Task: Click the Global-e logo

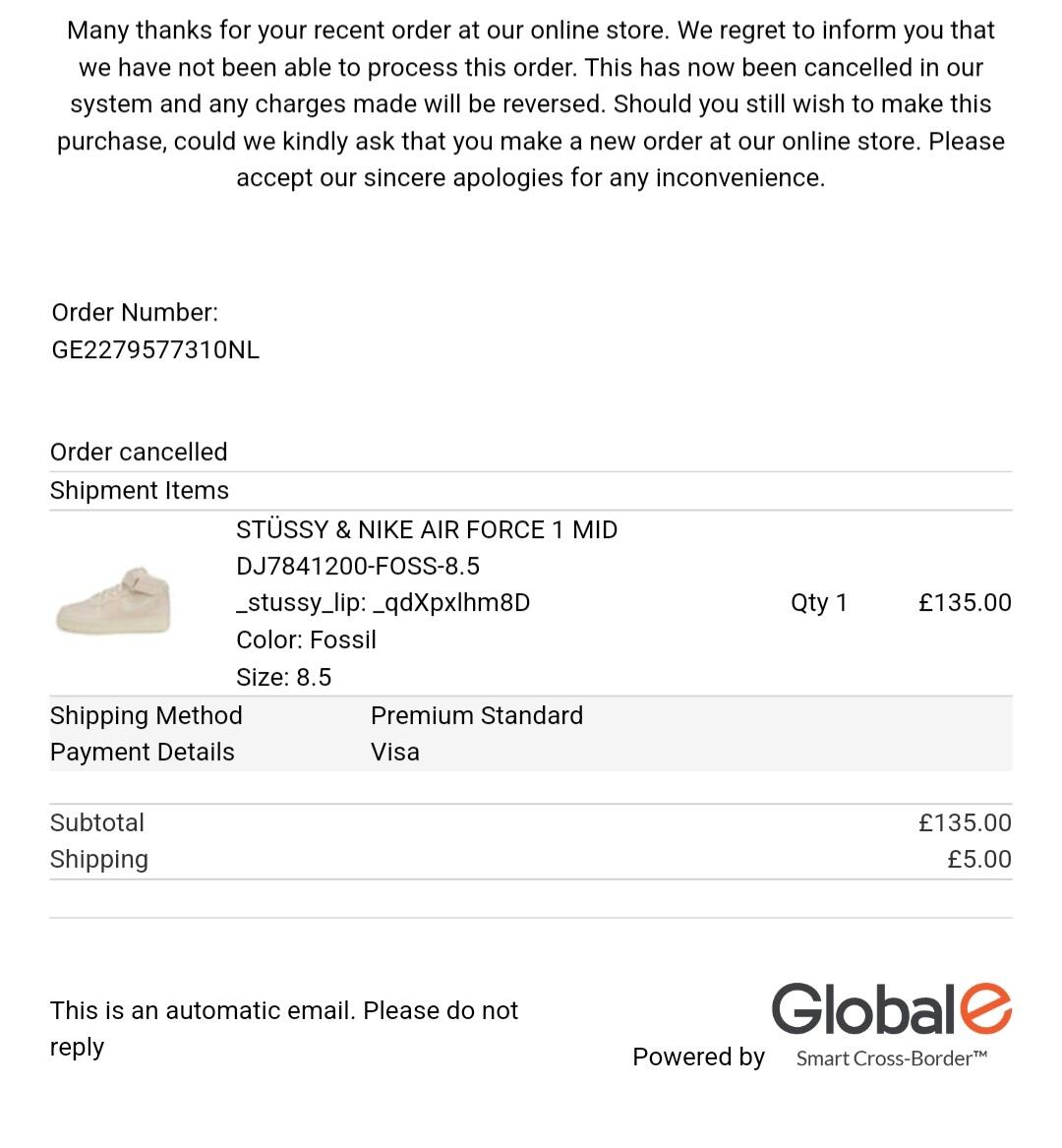Action: (x=891, y=1009)
